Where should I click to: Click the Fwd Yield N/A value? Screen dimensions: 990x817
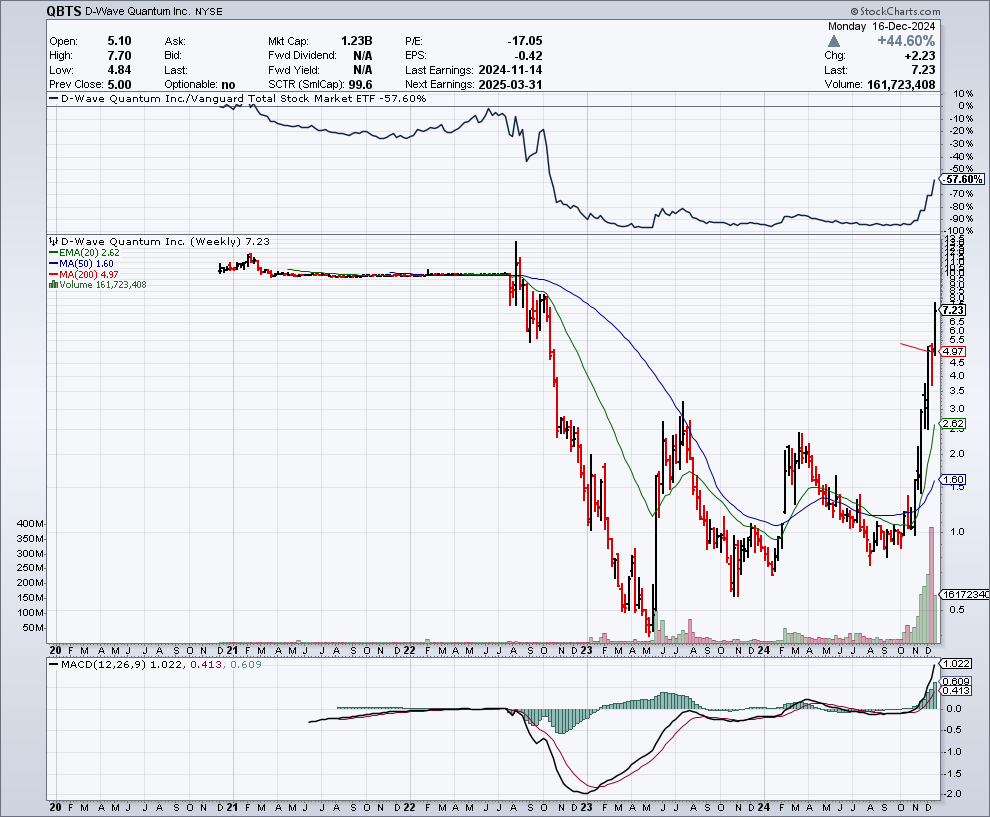point(362,70)
